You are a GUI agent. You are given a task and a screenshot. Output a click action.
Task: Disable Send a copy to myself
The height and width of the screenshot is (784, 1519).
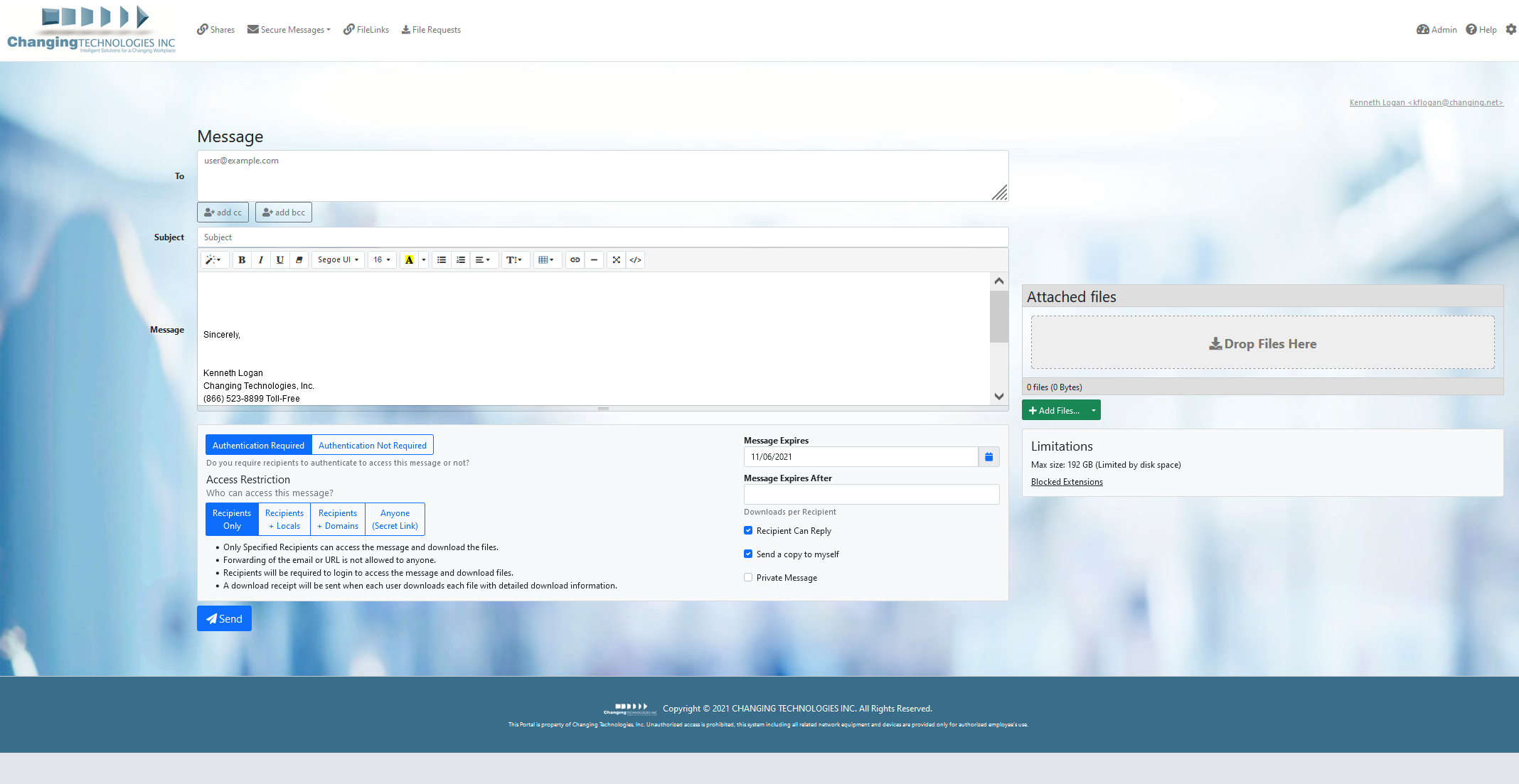tap(747, 554)
